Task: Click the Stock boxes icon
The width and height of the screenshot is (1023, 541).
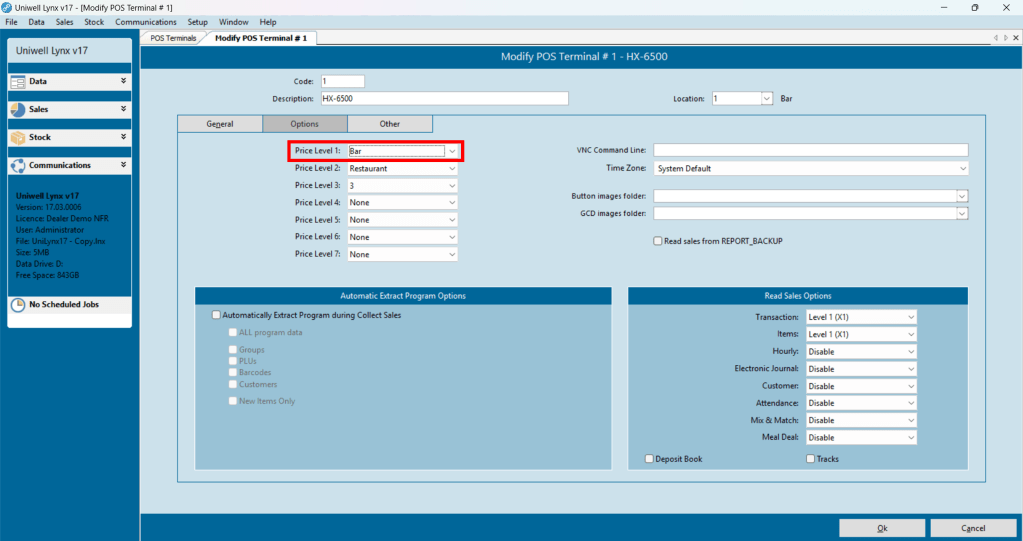Action: tap(18, 138)
